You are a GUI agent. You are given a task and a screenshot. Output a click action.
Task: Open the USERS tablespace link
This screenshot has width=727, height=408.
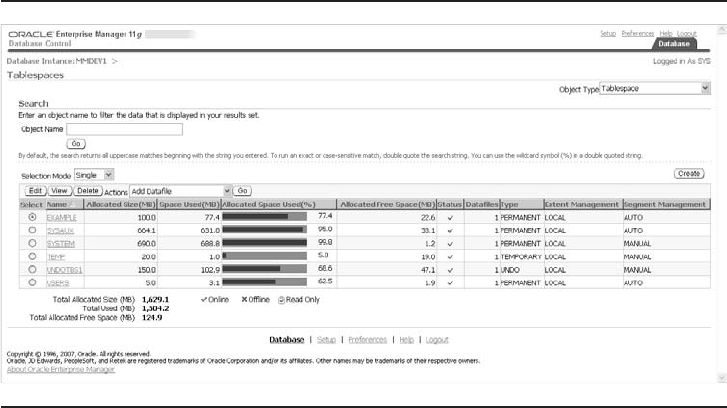pos(58,283)
